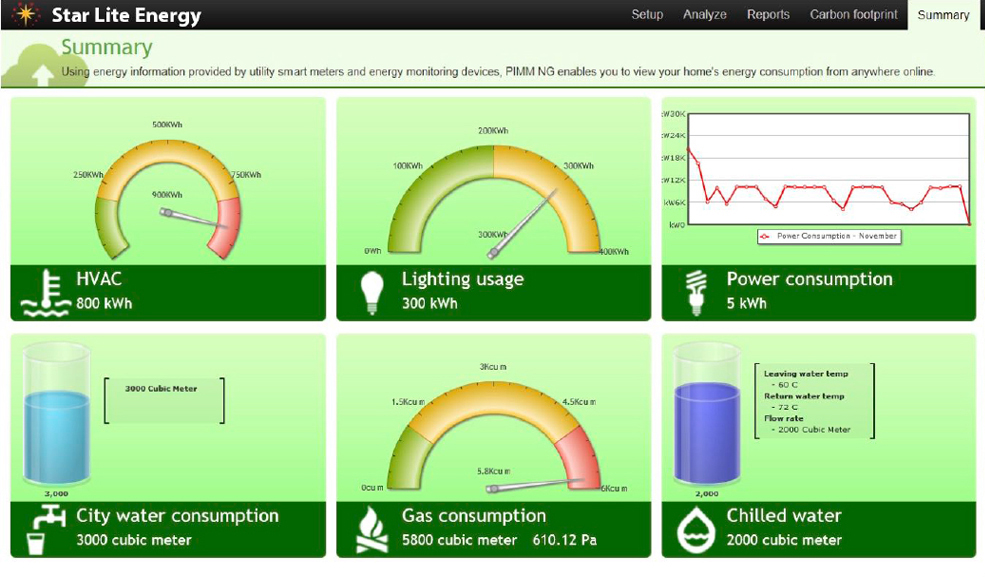Click the Chilled water droplet icon
The image size is (985, 577).
[x=696, y=529]
